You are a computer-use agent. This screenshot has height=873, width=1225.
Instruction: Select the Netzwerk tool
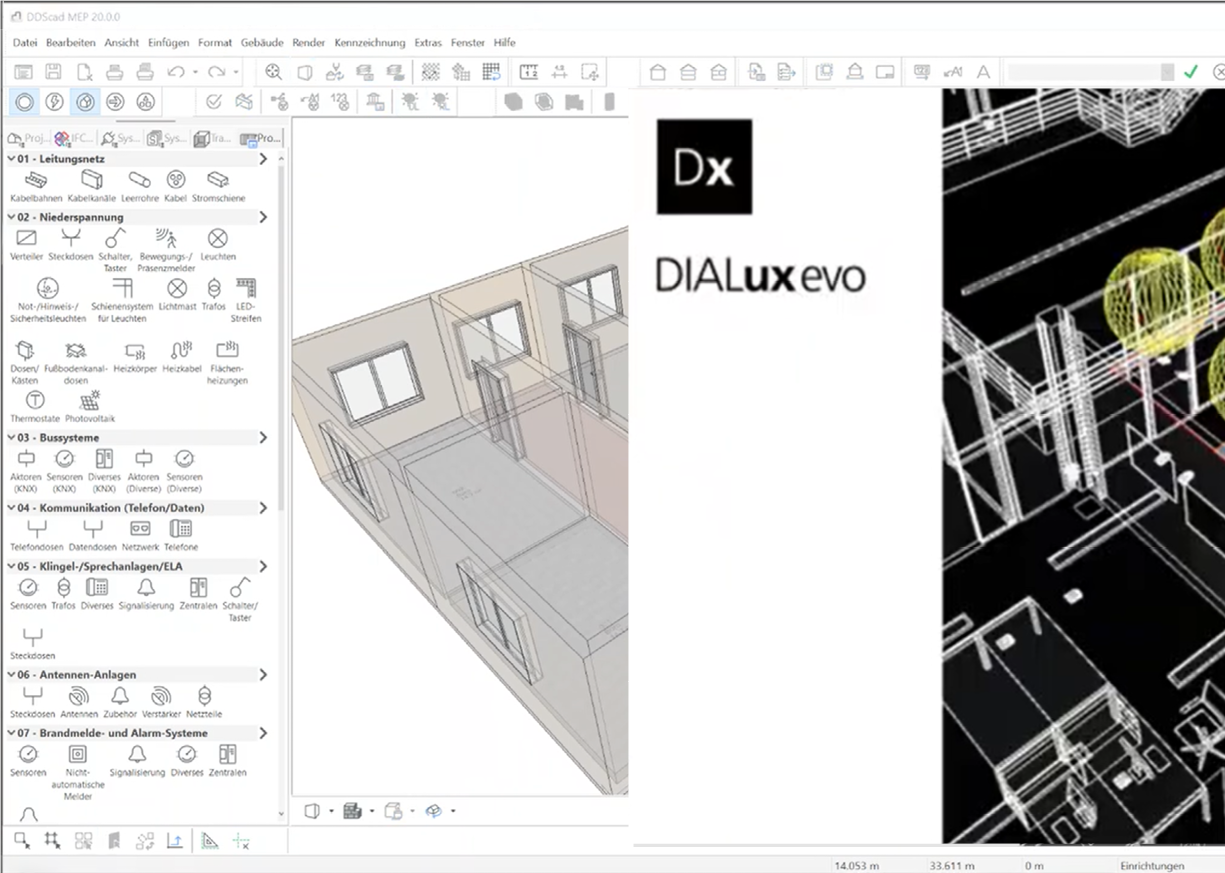click(140, 535)
